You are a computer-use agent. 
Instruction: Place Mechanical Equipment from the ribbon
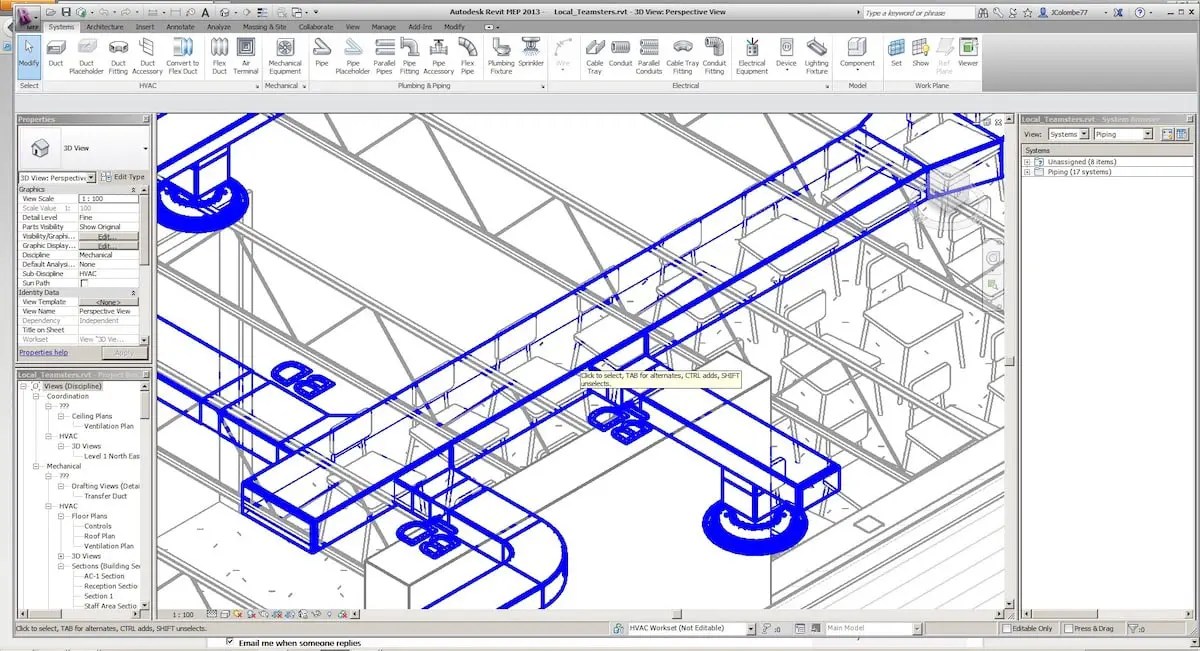[x=285, y=55]
